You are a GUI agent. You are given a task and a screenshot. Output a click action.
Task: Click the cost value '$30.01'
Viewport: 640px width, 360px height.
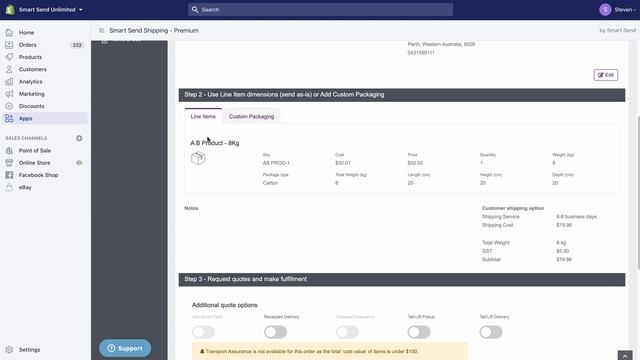click(343, 163)
